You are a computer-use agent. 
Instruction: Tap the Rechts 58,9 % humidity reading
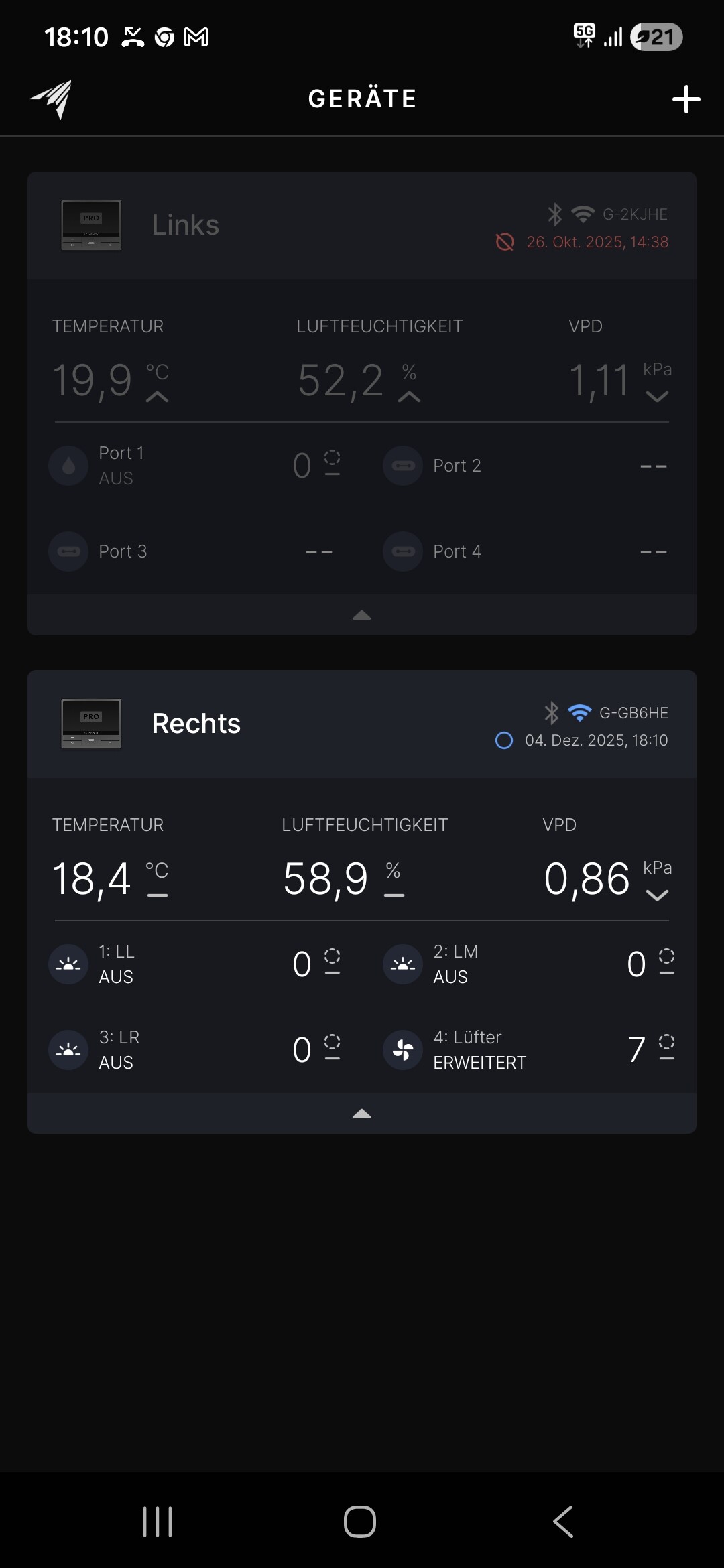[x=326, y=878]
